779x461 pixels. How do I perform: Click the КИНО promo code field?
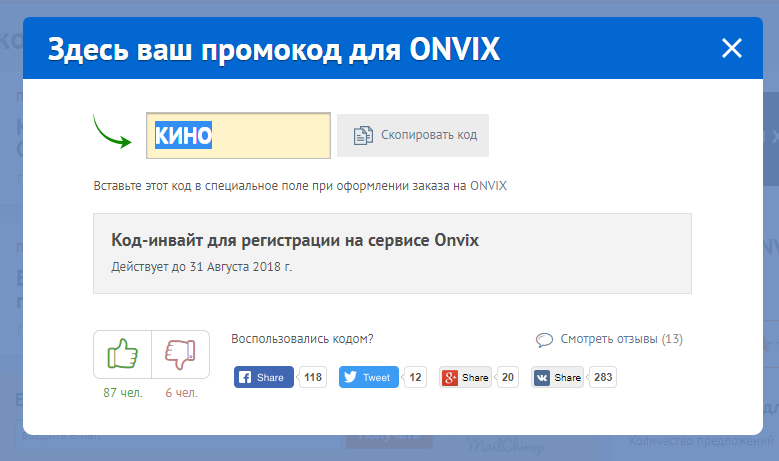coord(238,136)
